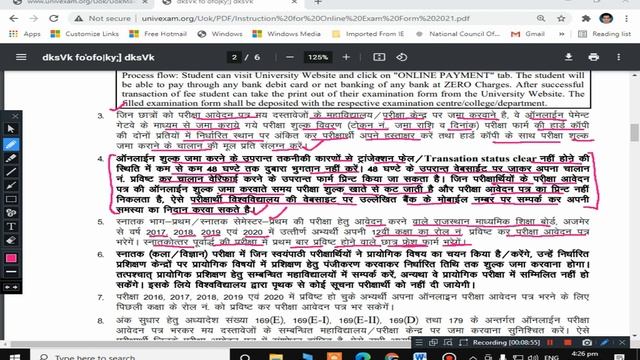Open the Windows Media bookmark

click(287, 34)
